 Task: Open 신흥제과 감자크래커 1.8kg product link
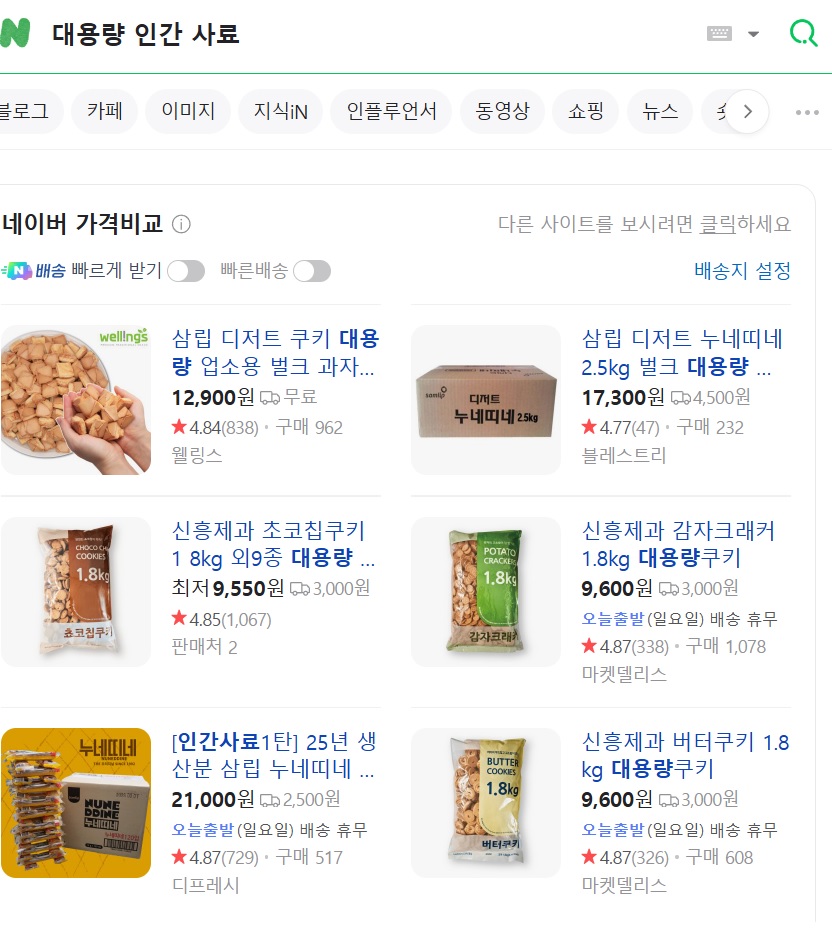[678, 545]
